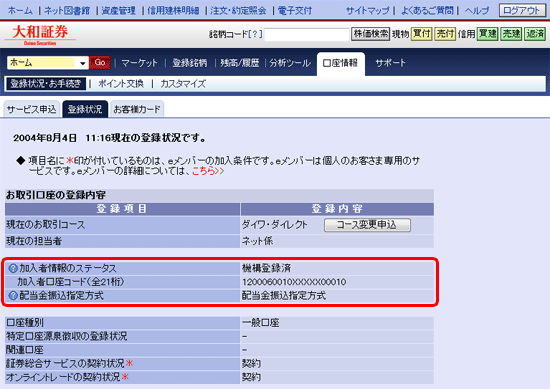The image size is (550, 389).
Task: Open サイトマップ link
Action: click(x=368, y=11)
